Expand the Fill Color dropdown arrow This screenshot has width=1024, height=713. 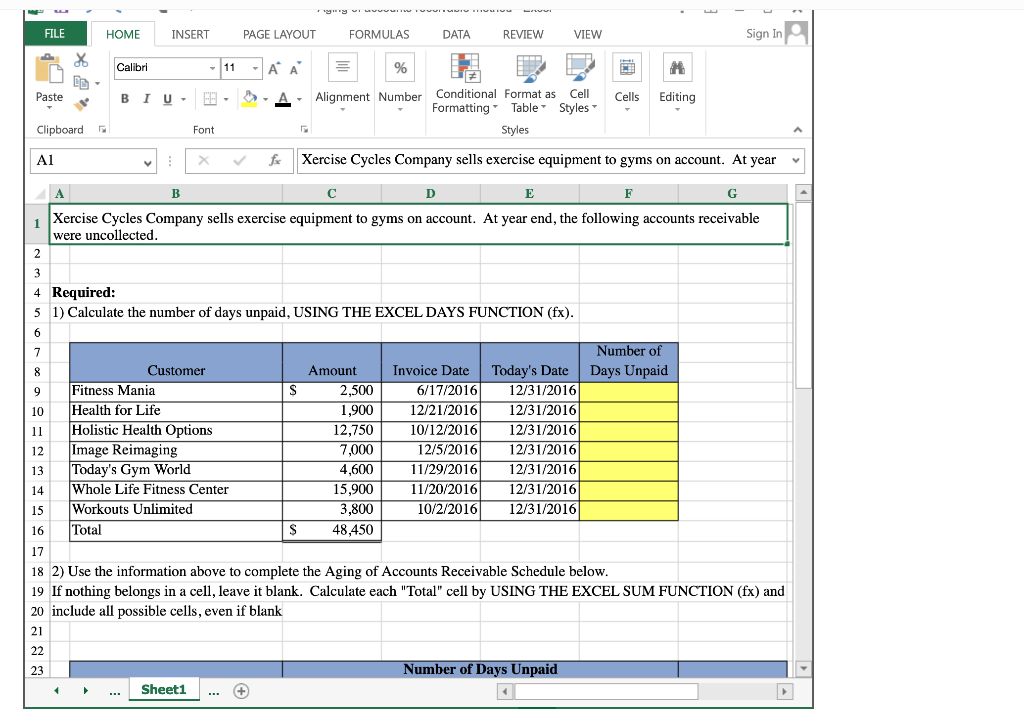[266, 99]
